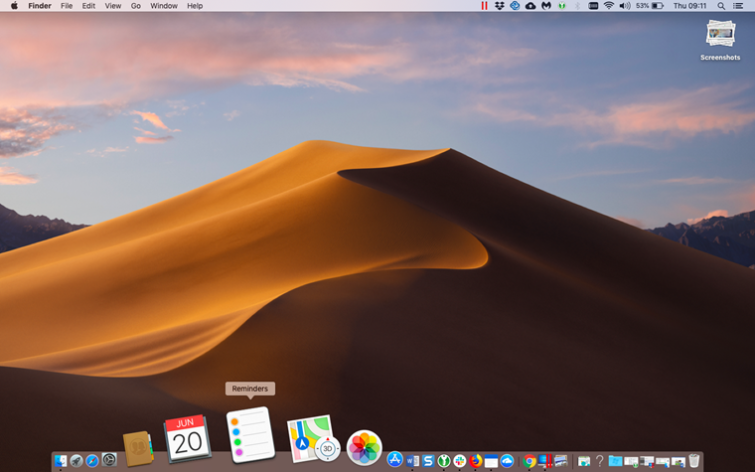Click the green circle menu bar icon

coord(561,6)
